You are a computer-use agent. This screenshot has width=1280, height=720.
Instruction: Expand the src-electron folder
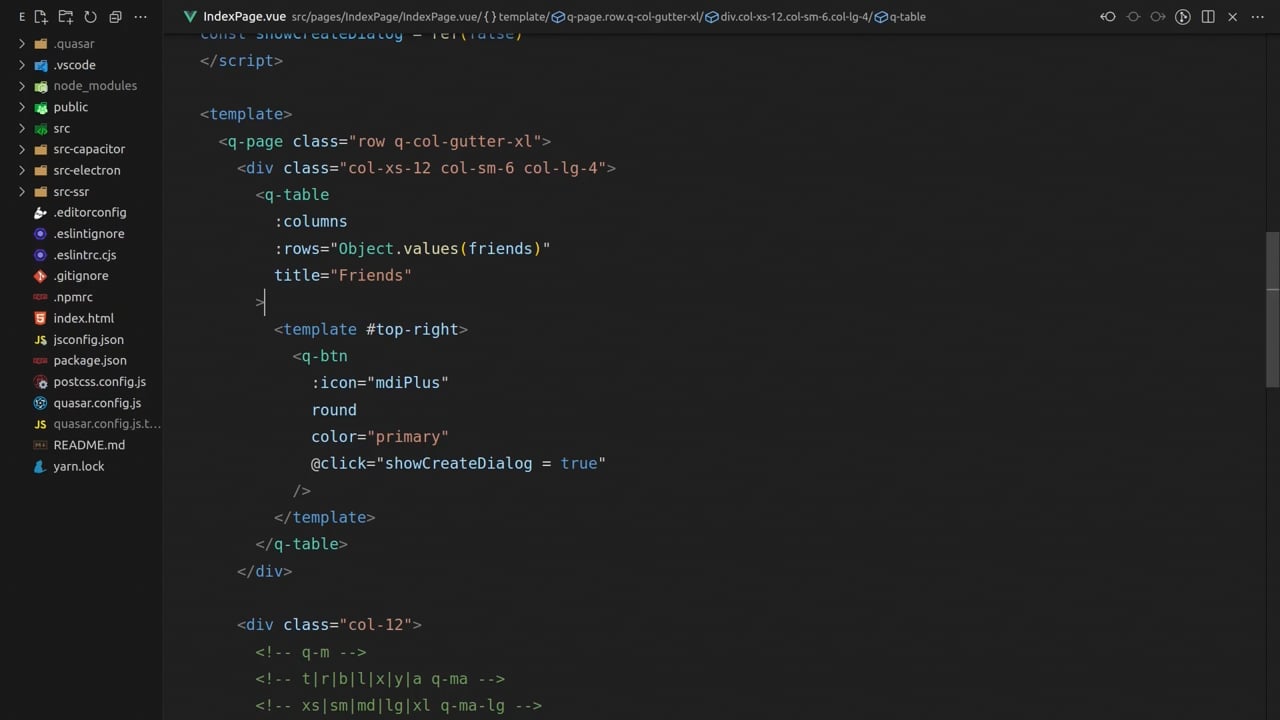click(x=22, y=170)
